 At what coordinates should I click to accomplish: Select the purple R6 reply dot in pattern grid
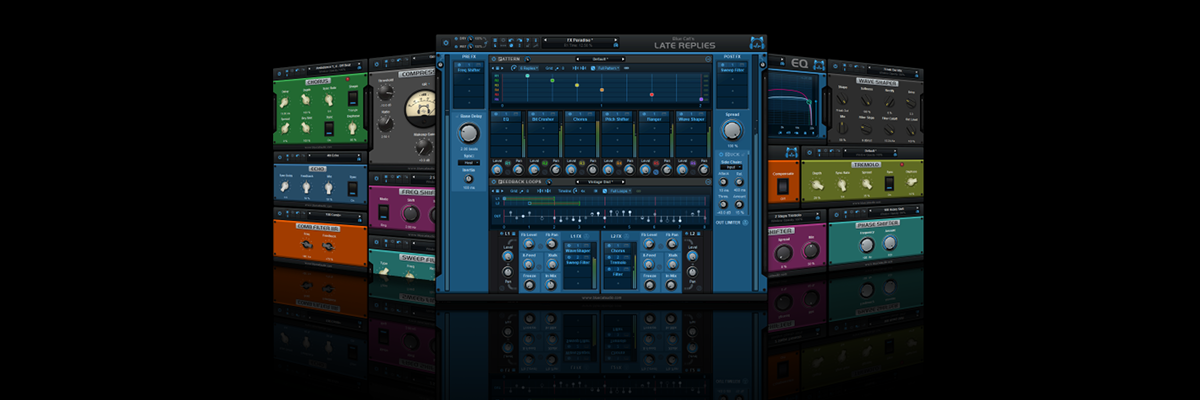(x=701, y=99)
